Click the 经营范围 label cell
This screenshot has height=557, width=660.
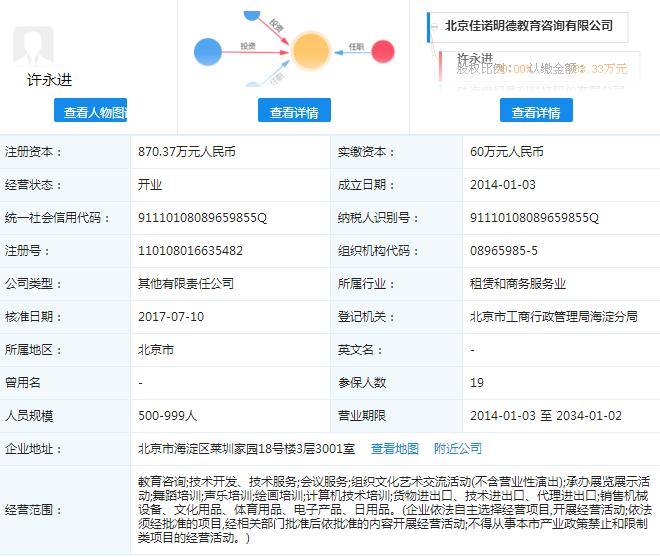click(65, 510)
